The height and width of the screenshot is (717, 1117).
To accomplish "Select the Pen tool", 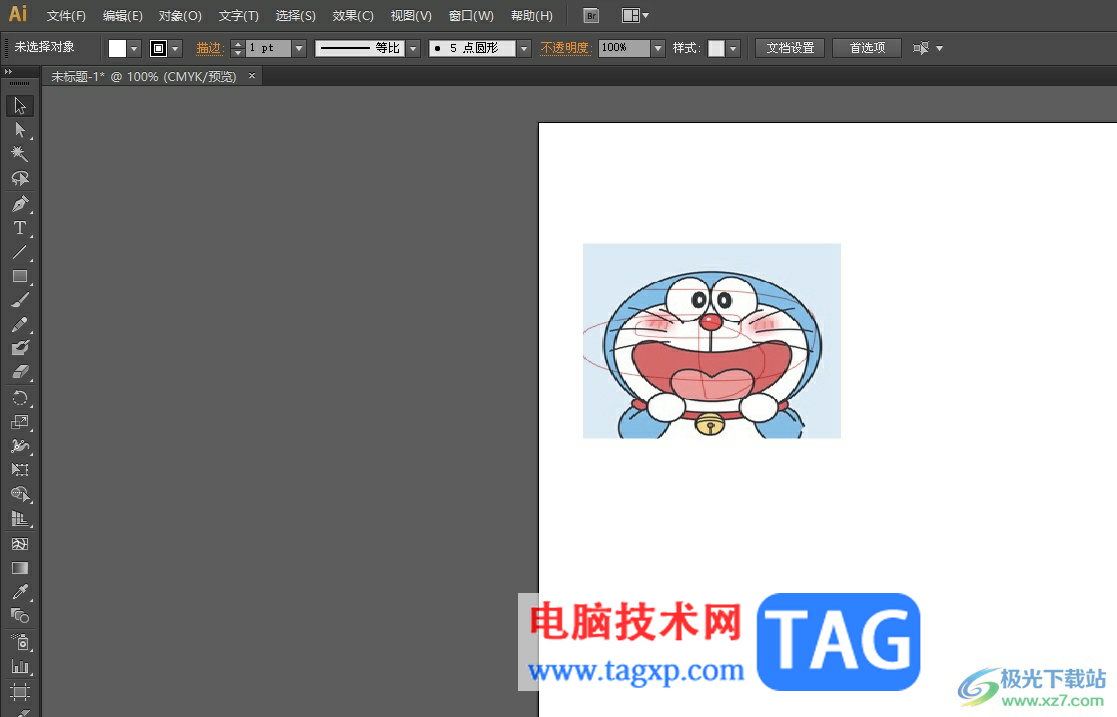I will coord(20,204).
